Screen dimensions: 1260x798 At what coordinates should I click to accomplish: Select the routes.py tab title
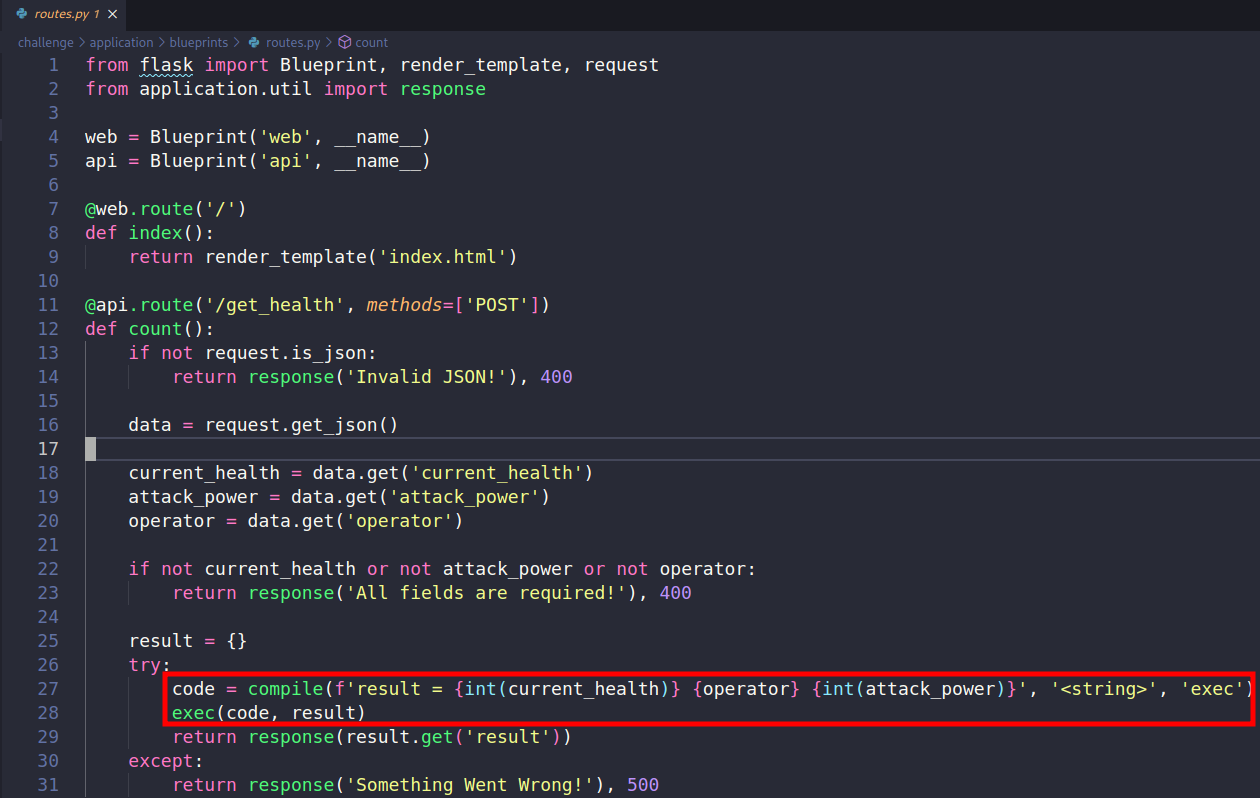coord(61,14)
